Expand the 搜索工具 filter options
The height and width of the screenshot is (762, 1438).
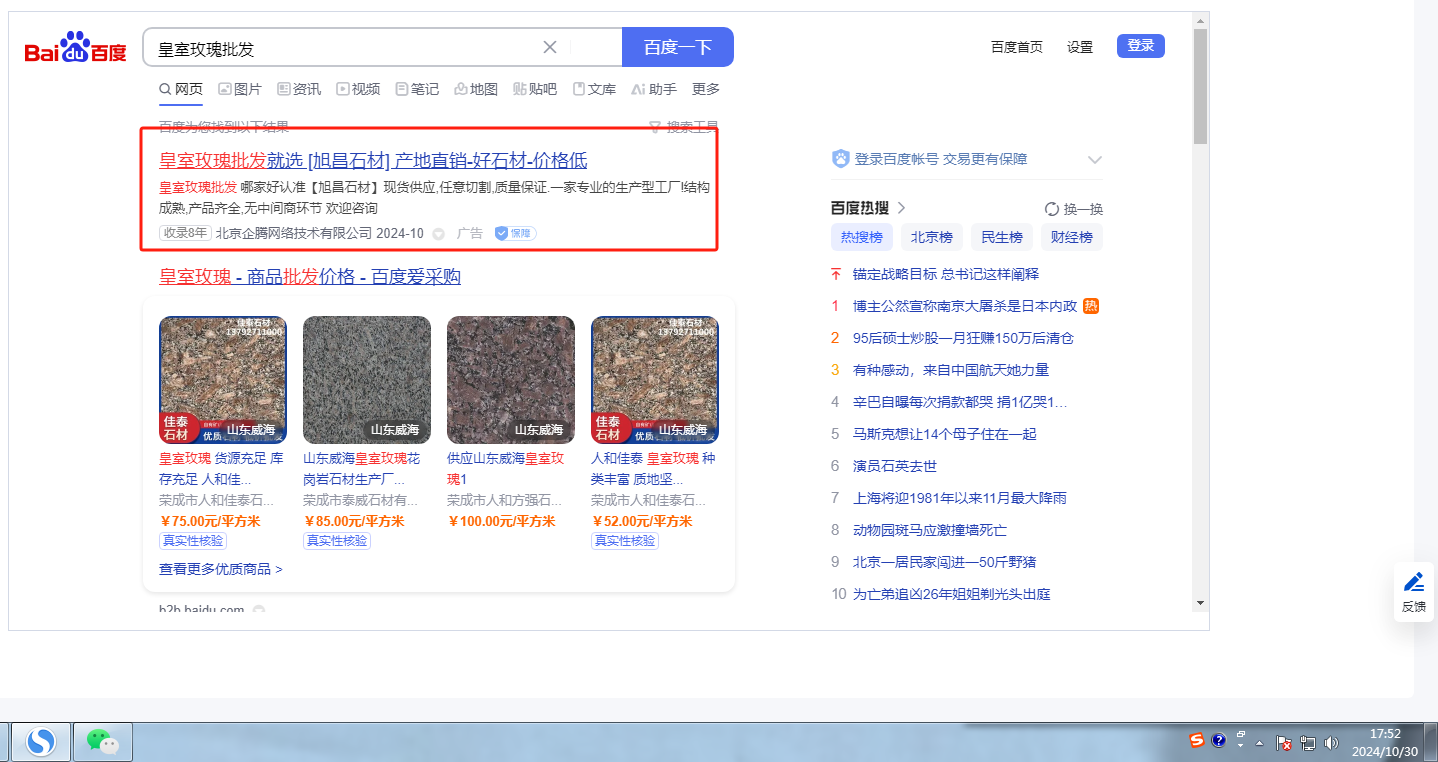(684, 127)
